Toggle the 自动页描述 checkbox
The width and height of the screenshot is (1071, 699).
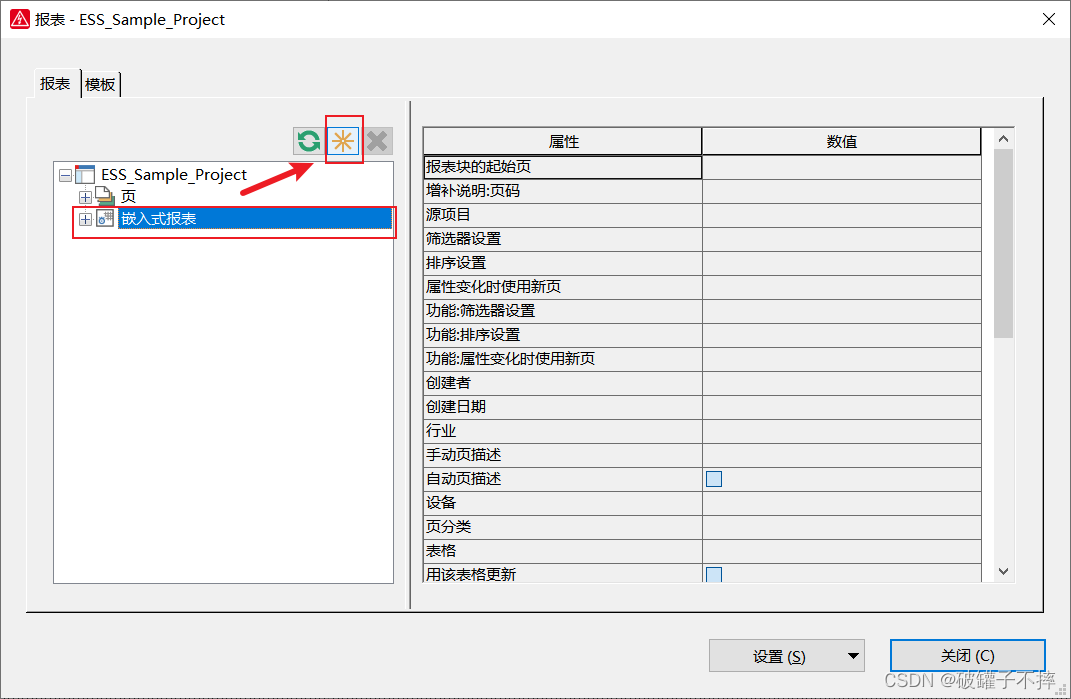click(x=714, y=479)
